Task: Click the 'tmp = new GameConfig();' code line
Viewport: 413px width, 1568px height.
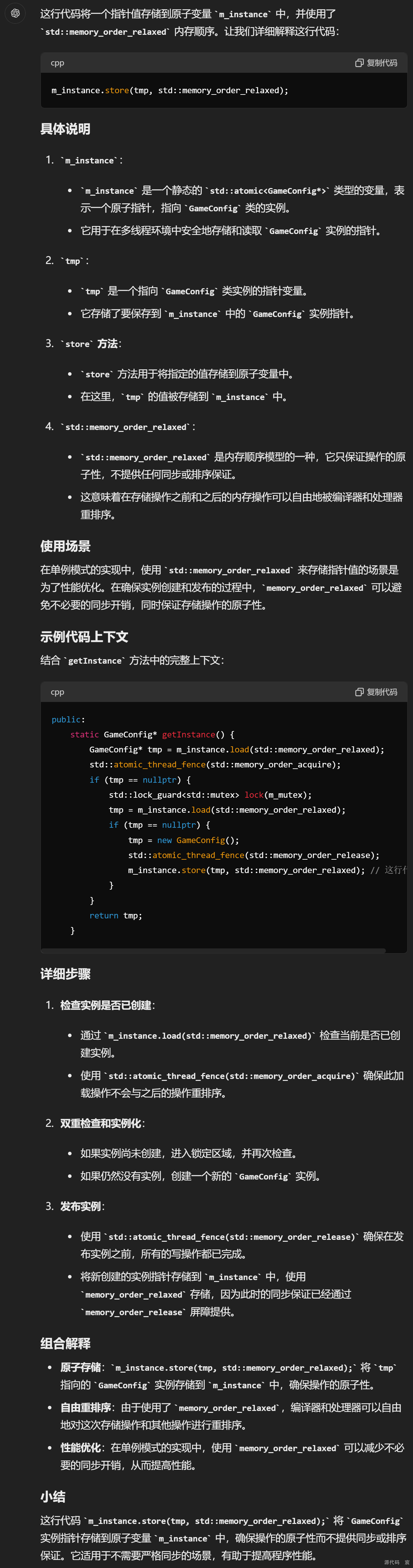Action: 184,840
